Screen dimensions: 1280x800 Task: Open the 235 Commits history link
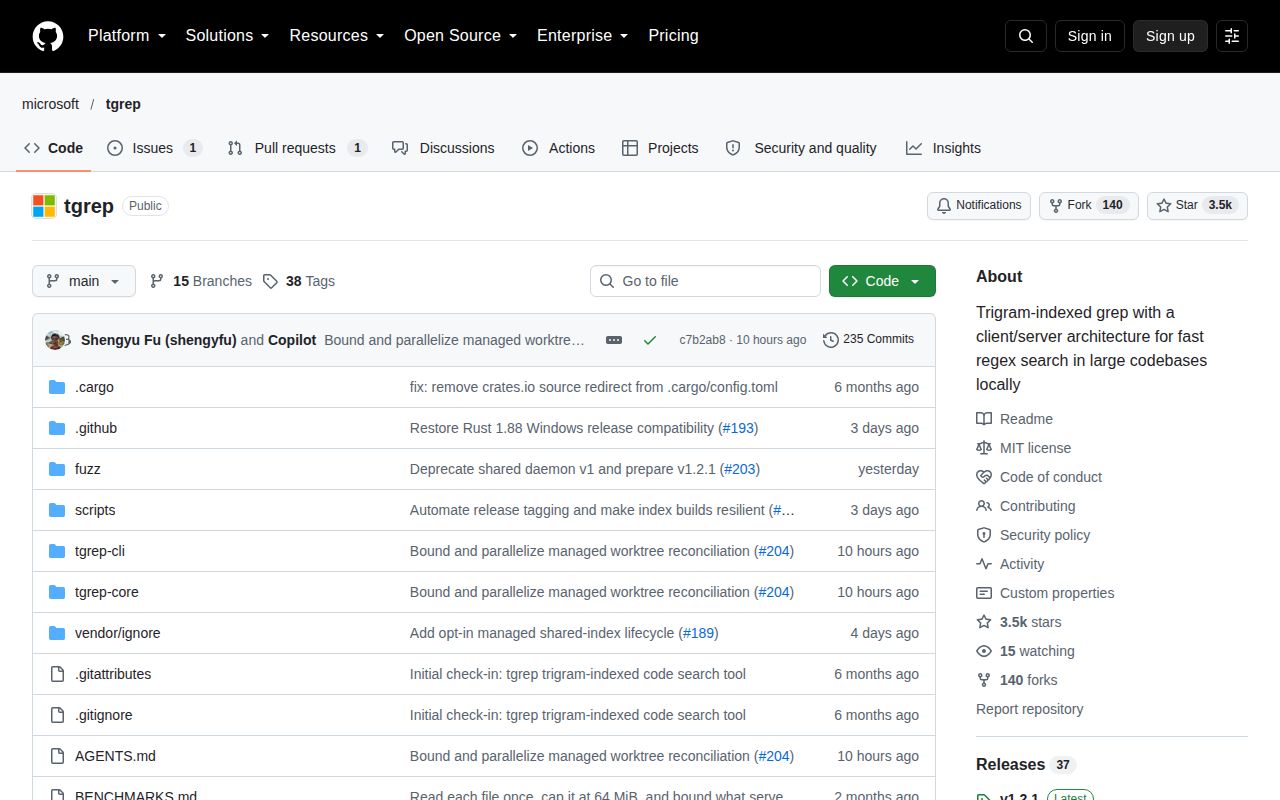pyautogui.click(x=868, y=339)
